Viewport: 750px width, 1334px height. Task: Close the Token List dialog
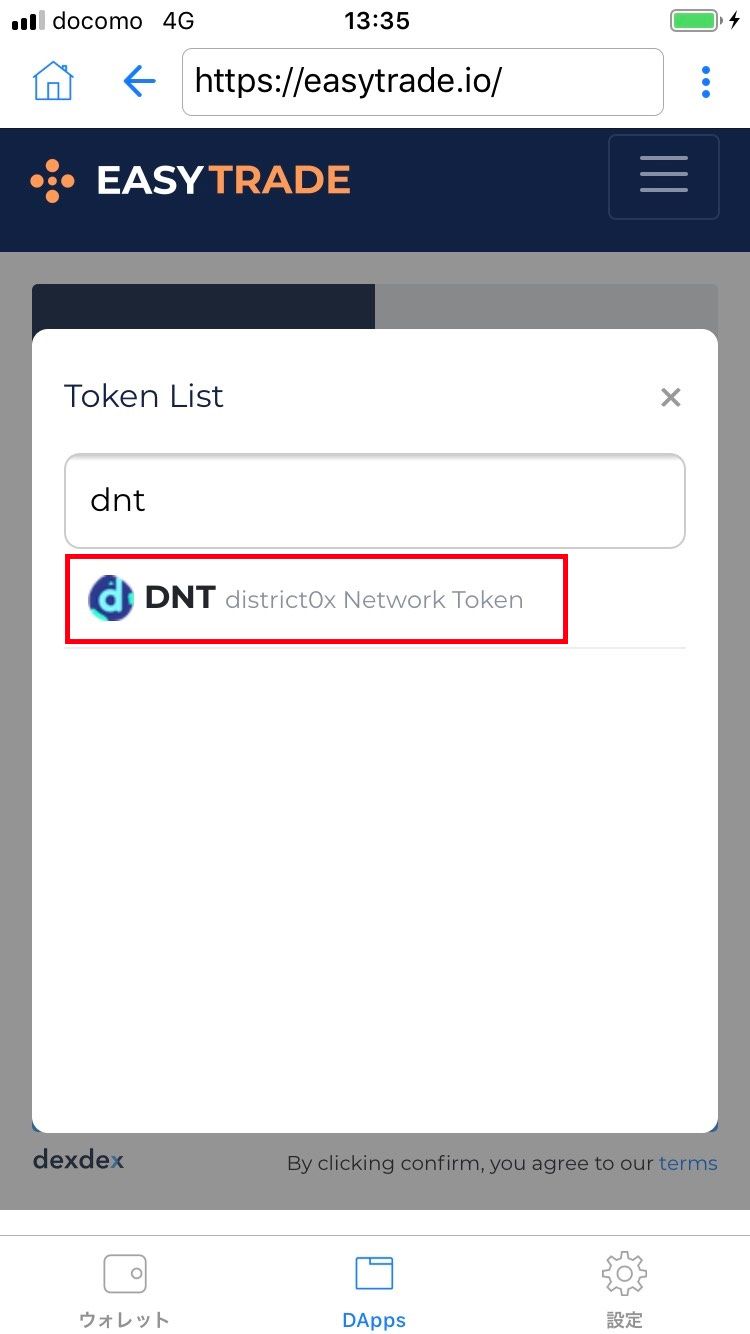(670, 397)
